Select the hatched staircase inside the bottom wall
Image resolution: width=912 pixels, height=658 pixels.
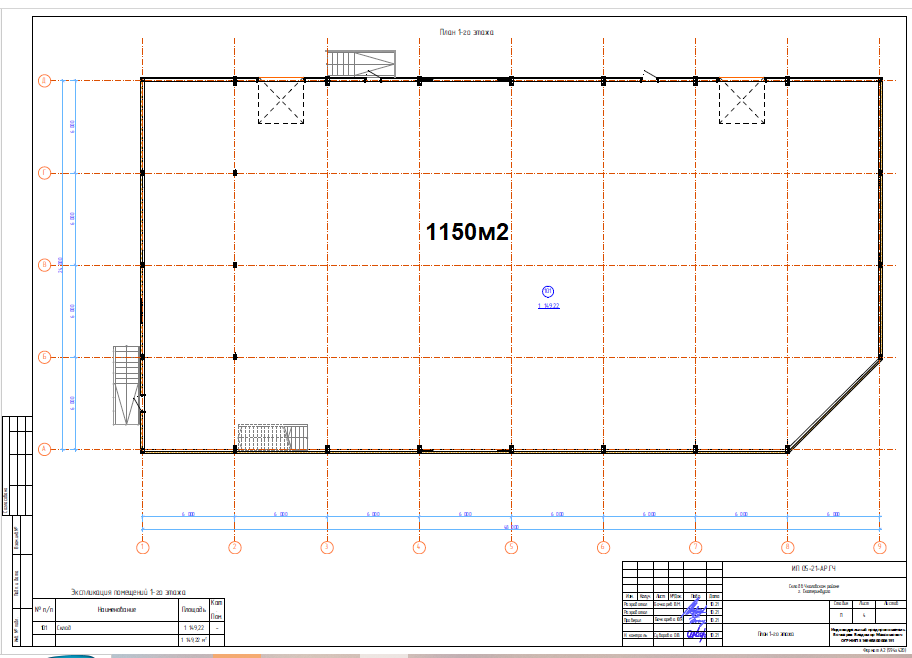pyautogui.click(x=272, y=437)
